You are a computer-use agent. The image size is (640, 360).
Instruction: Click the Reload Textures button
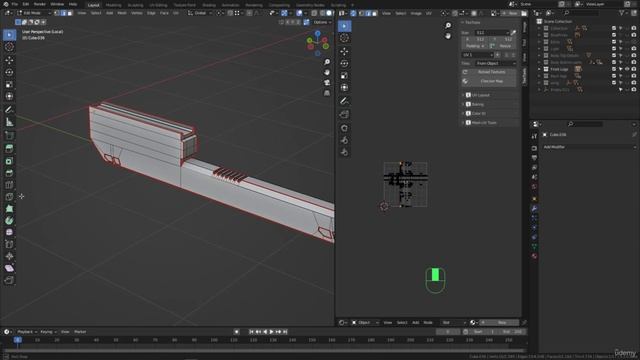(489, 72)
